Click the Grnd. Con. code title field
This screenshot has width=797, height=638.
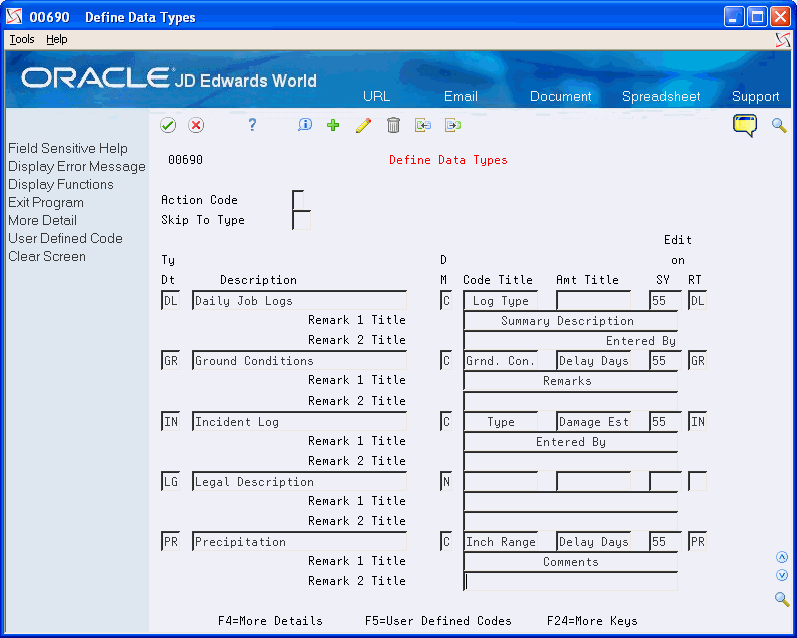pos(501,360)
